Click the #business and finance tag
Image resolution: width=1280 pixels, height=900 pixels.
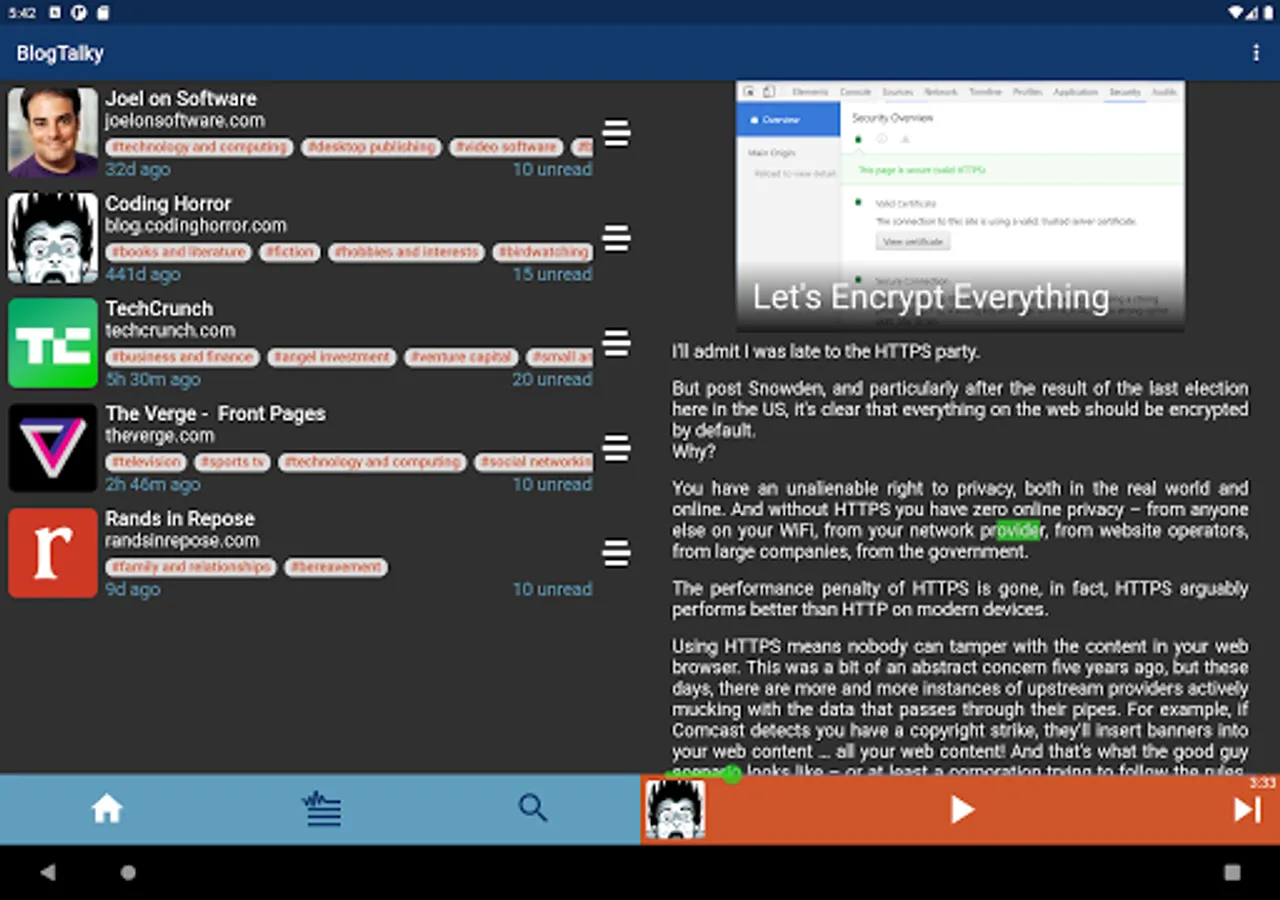coord(182,357)
